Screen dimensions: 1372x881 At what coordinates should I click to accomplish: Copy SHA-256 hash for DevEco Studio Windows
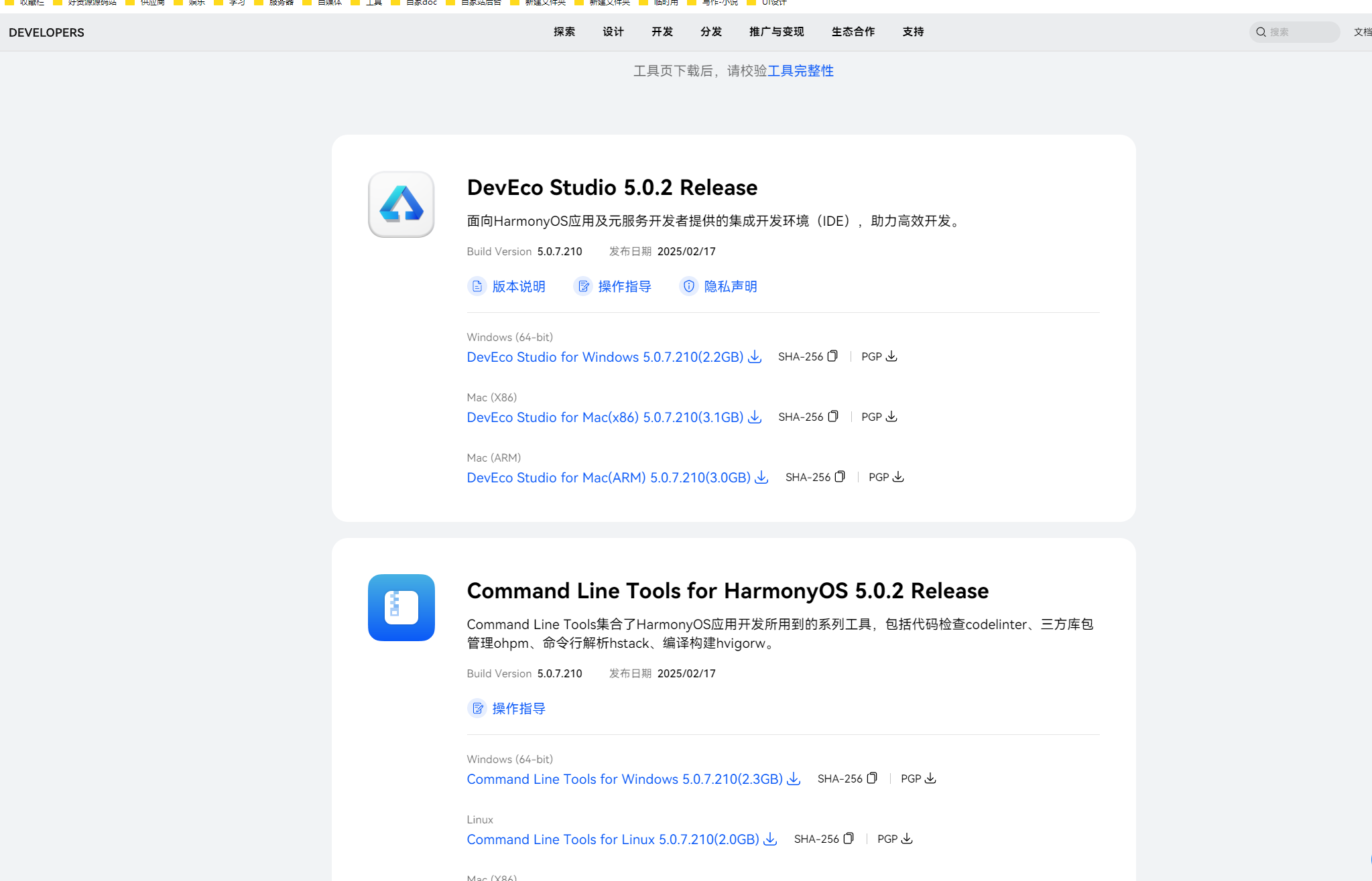(x=832, y=356)
